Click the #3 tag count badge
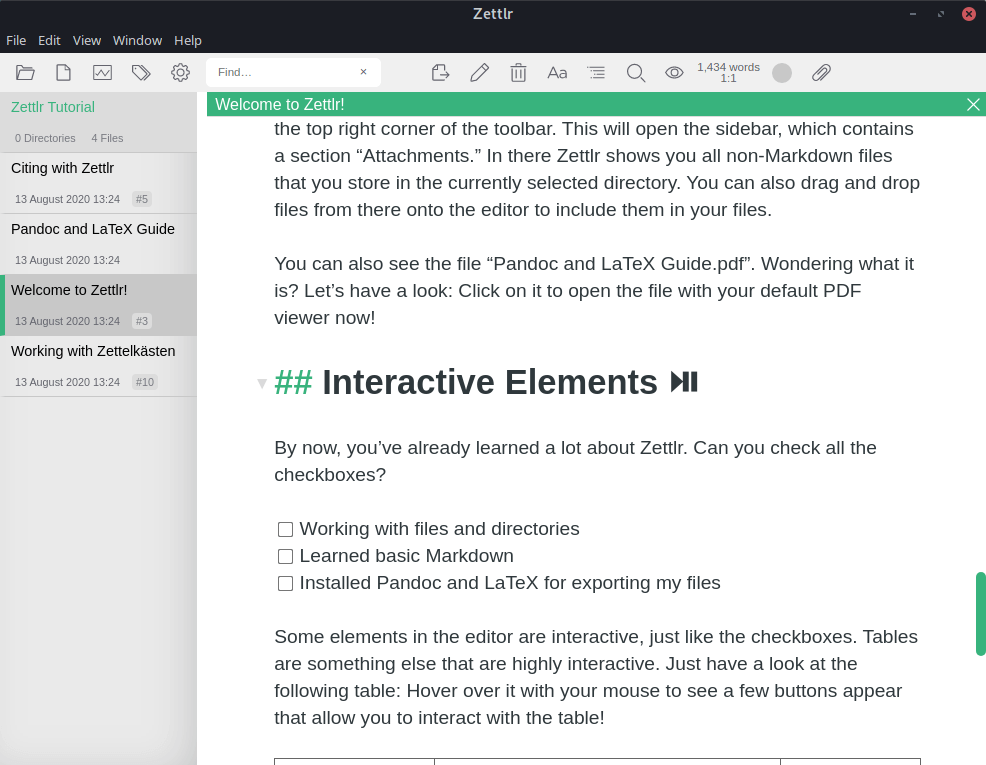Viewport: 986px width, 765px height. click(x=142, y=321)
